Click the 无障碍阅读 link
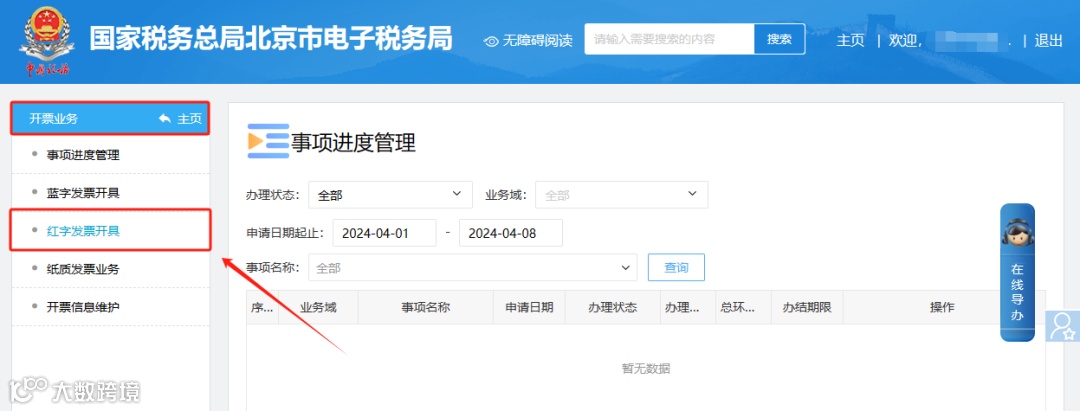Image resolution: width=1080 pixels, height=411 pixels. 537,41
